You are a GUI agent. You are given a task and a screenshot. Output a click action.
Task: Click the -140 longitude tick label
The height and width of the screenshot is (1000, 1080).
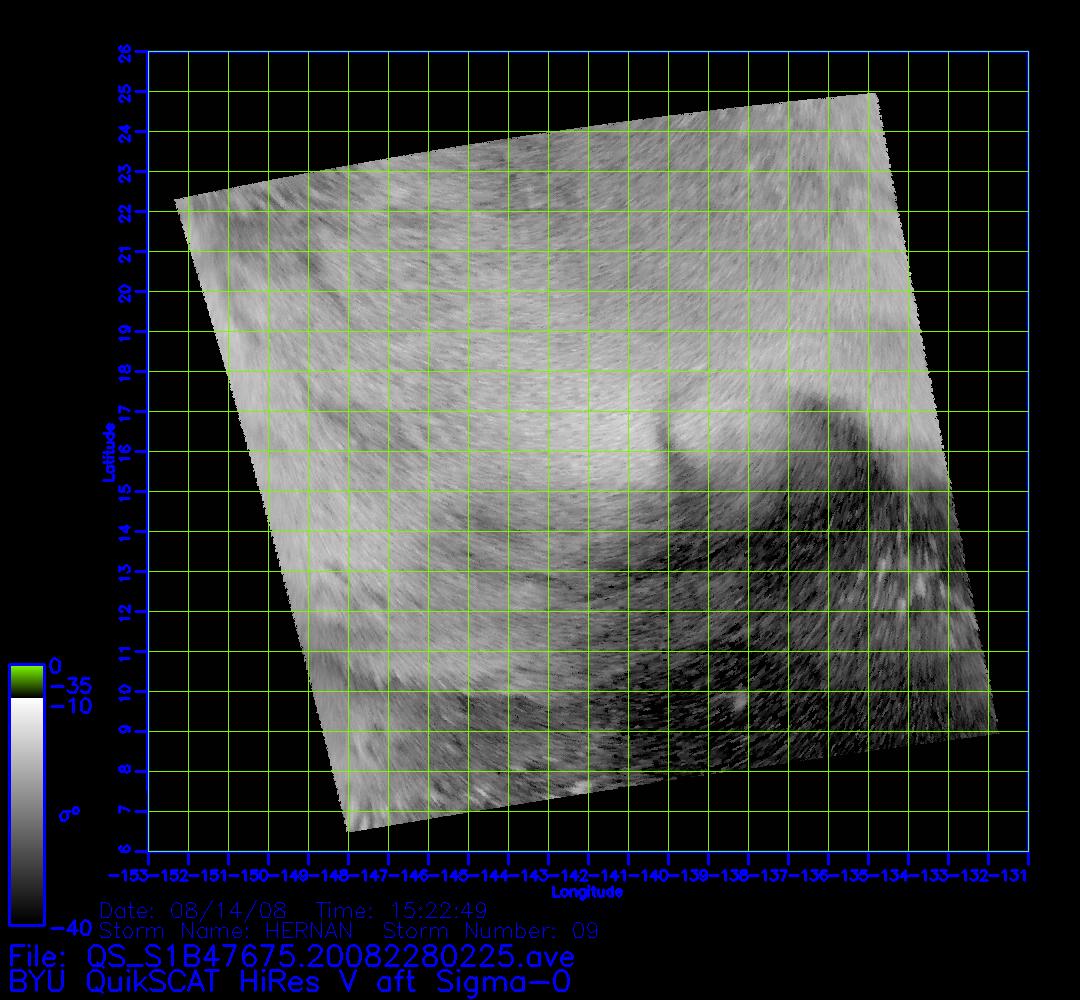(x=667, y=876)
